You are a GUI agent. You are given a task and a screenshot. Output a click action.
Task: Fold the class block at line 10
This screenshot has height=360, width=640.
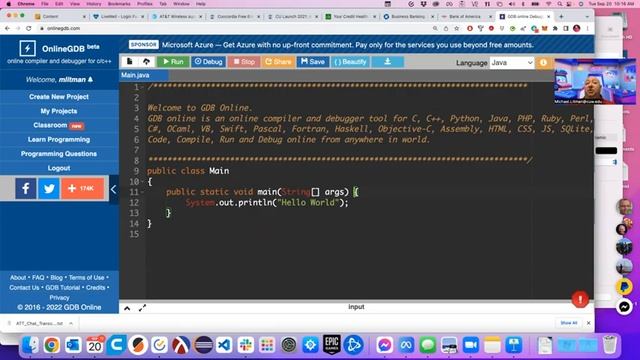[142, 182]
